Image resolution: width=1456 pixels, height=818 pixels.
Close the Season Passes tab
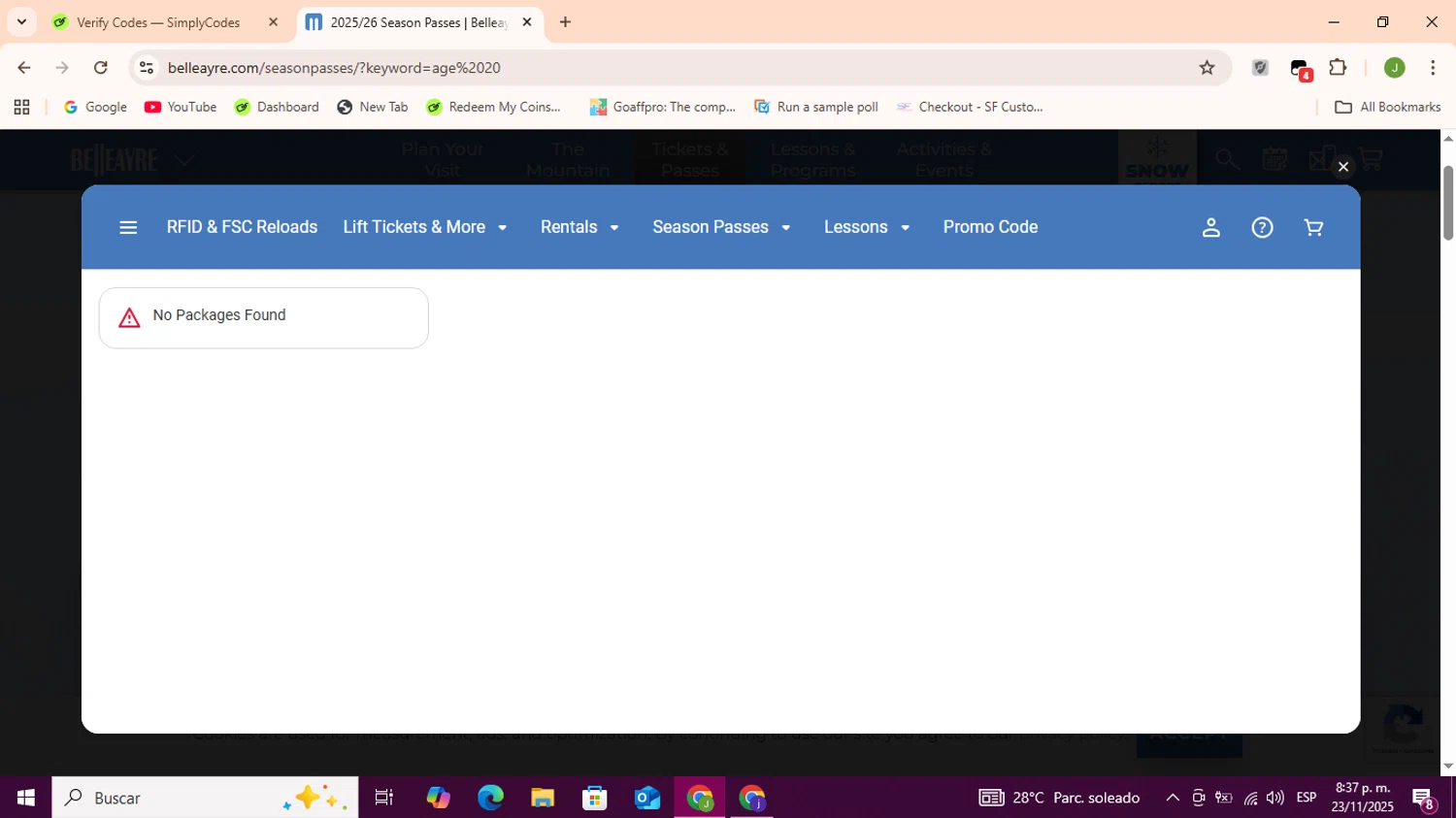tap(527, 22)
